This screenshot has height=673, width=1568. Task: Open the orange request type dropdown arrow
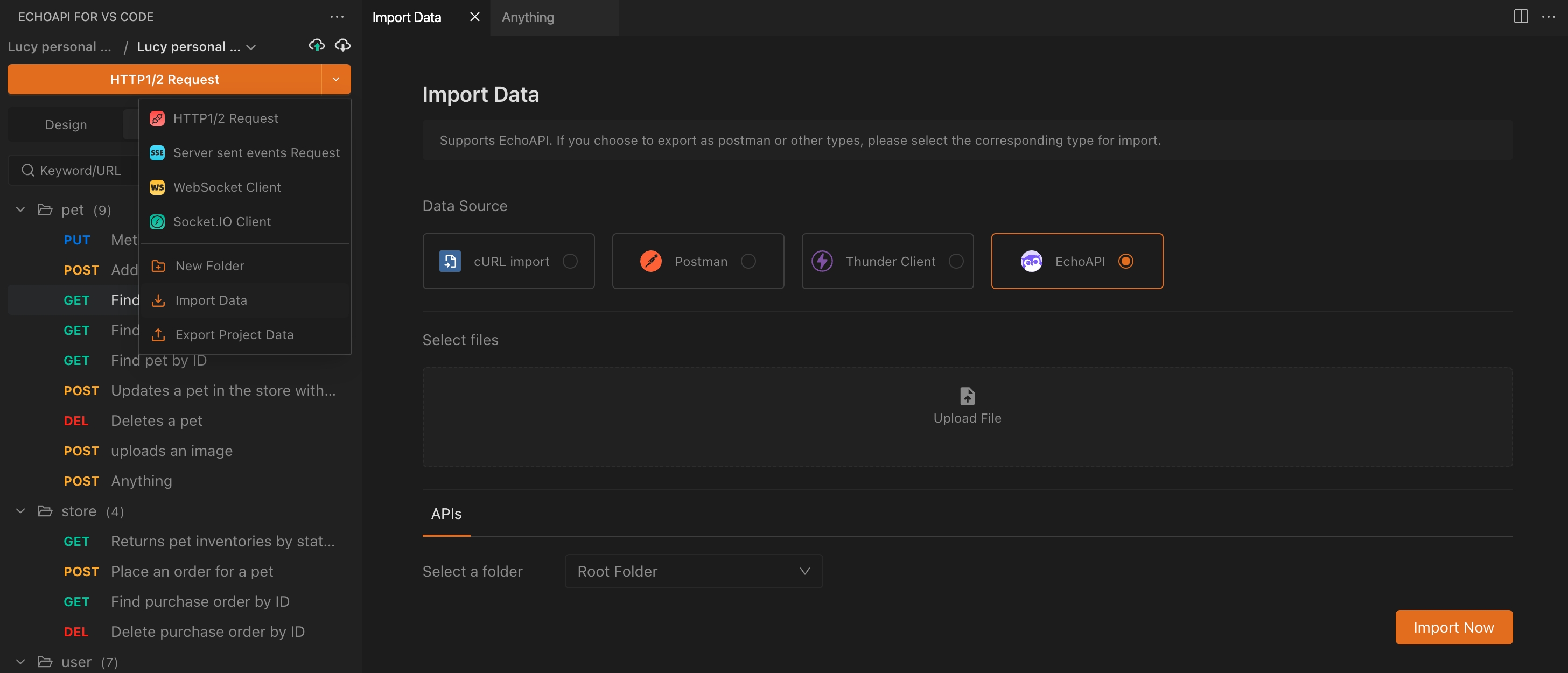click(336, 79)
